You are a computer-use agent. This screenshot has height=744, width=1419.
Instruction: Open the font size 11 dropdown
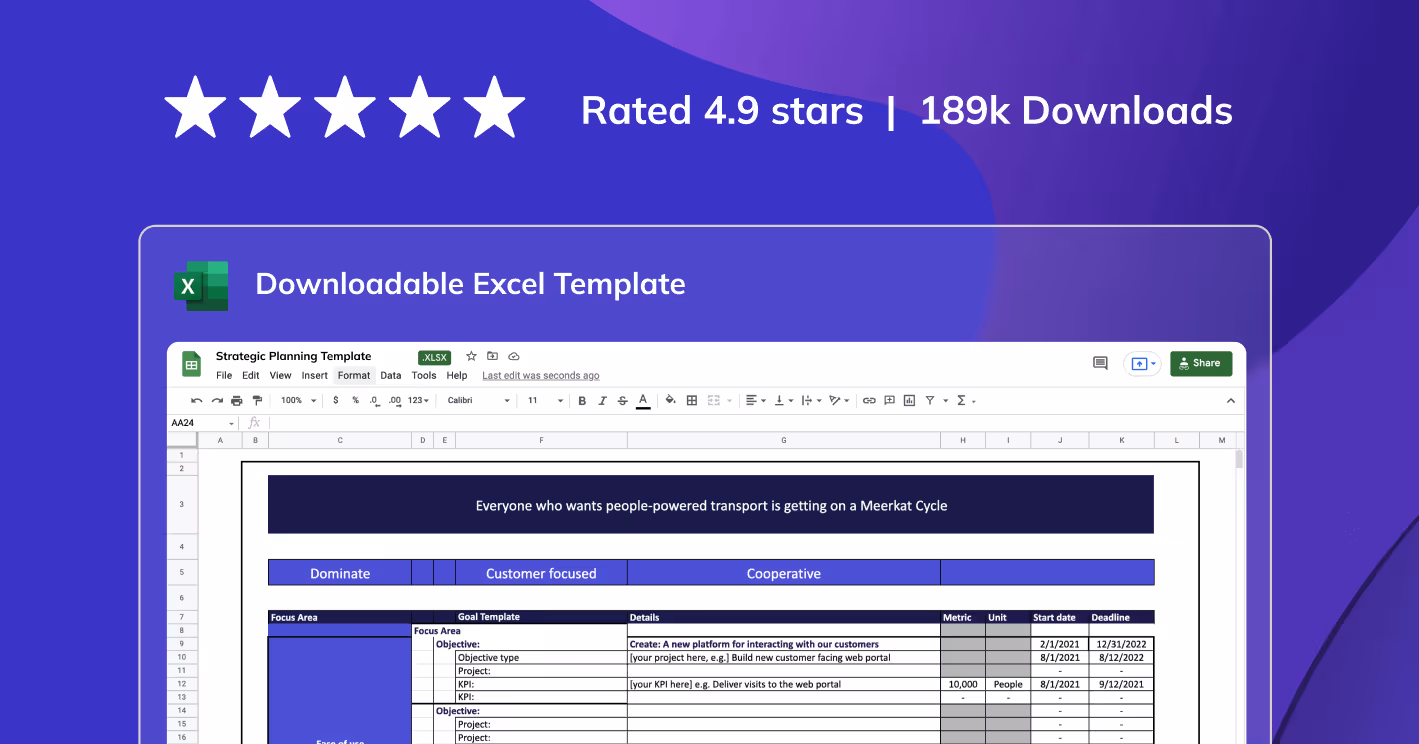point(545,400)
